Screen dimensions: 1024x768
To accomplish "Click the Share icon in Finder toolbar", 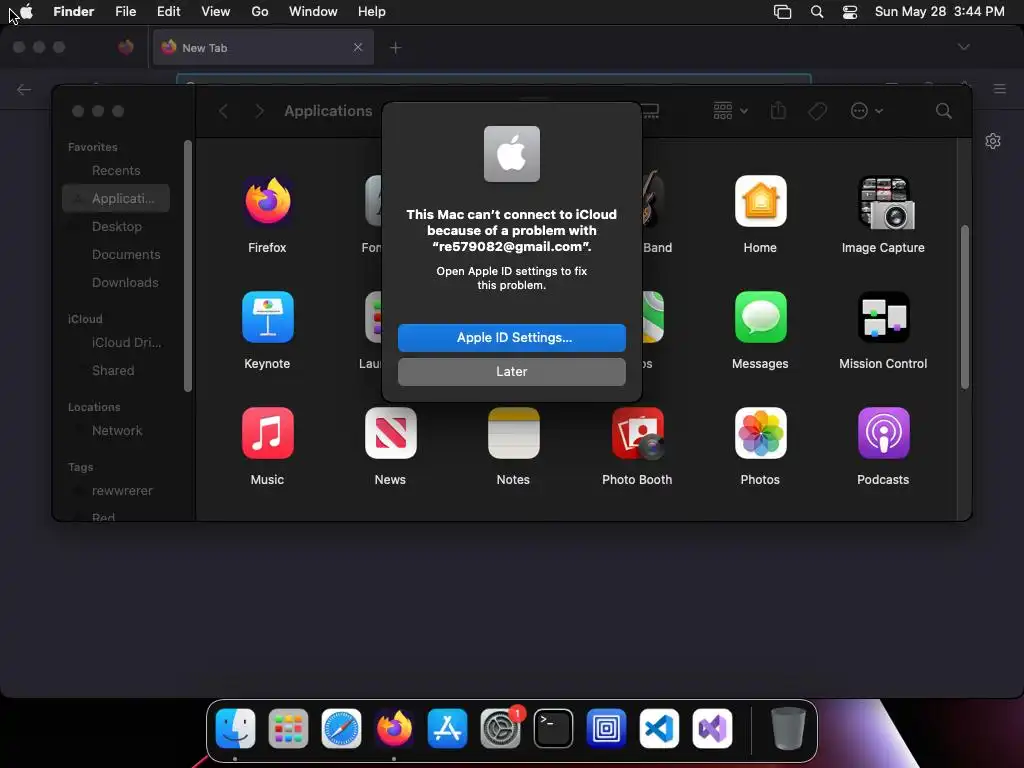I will (x=778, y=110).
